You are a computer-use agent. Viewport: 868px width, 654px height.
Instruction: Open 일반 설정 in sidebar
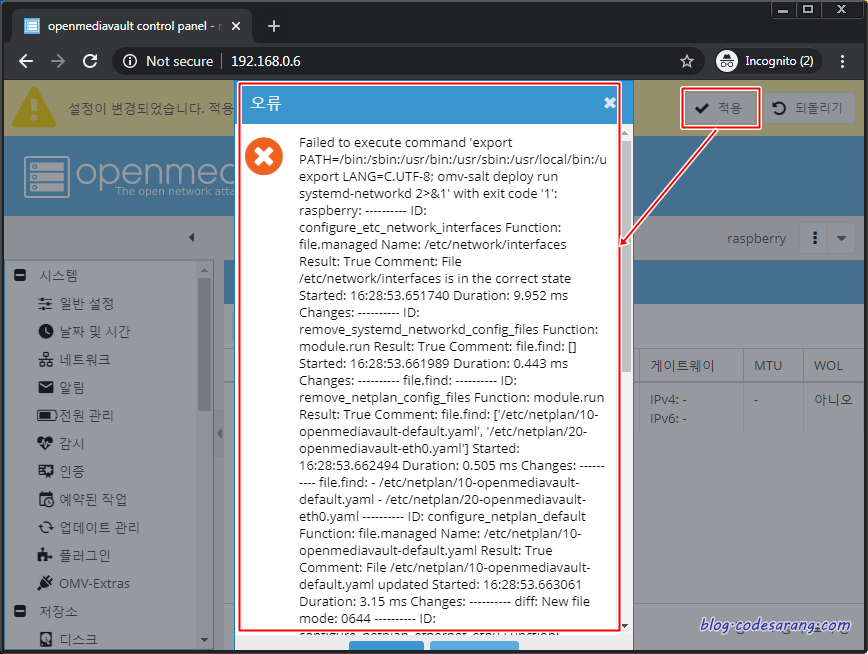[87, 303]
